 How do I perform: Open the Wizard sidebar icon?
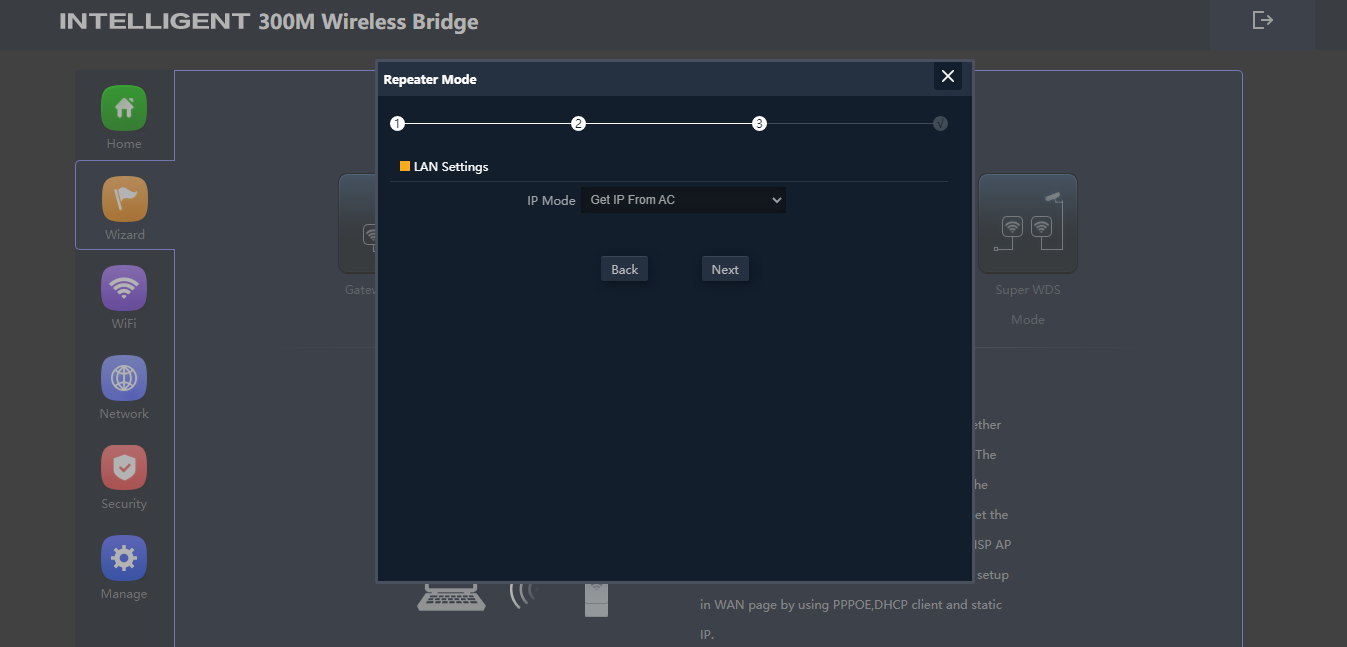(124, 199)
